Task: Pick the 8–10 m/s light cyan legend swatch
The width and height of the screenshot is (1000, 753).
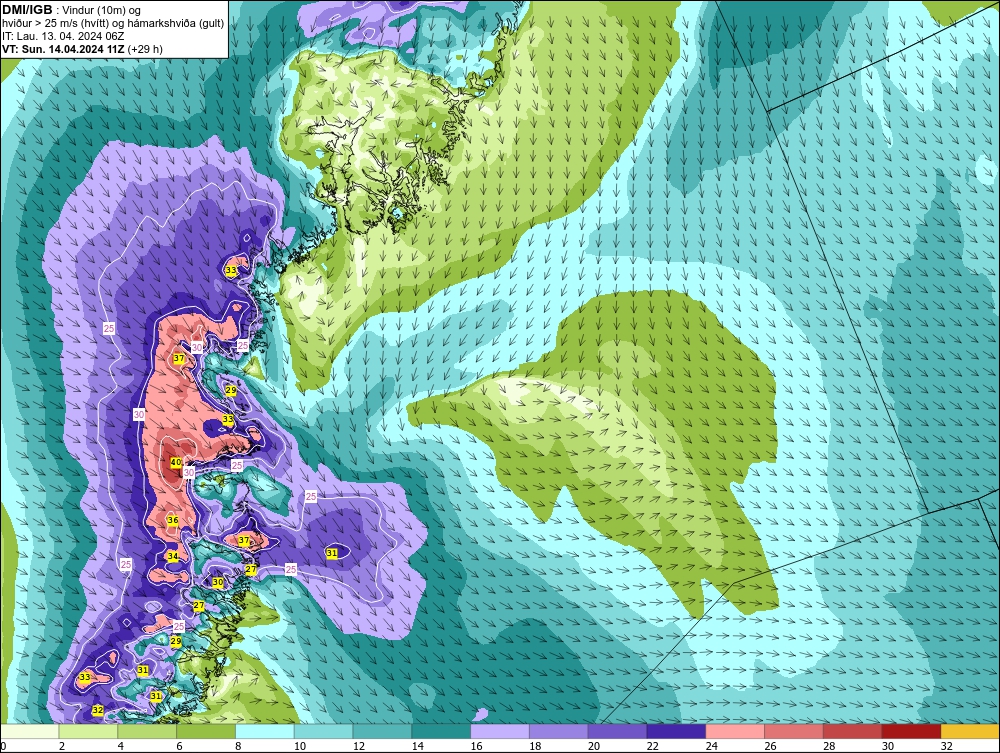Action: 265,731
